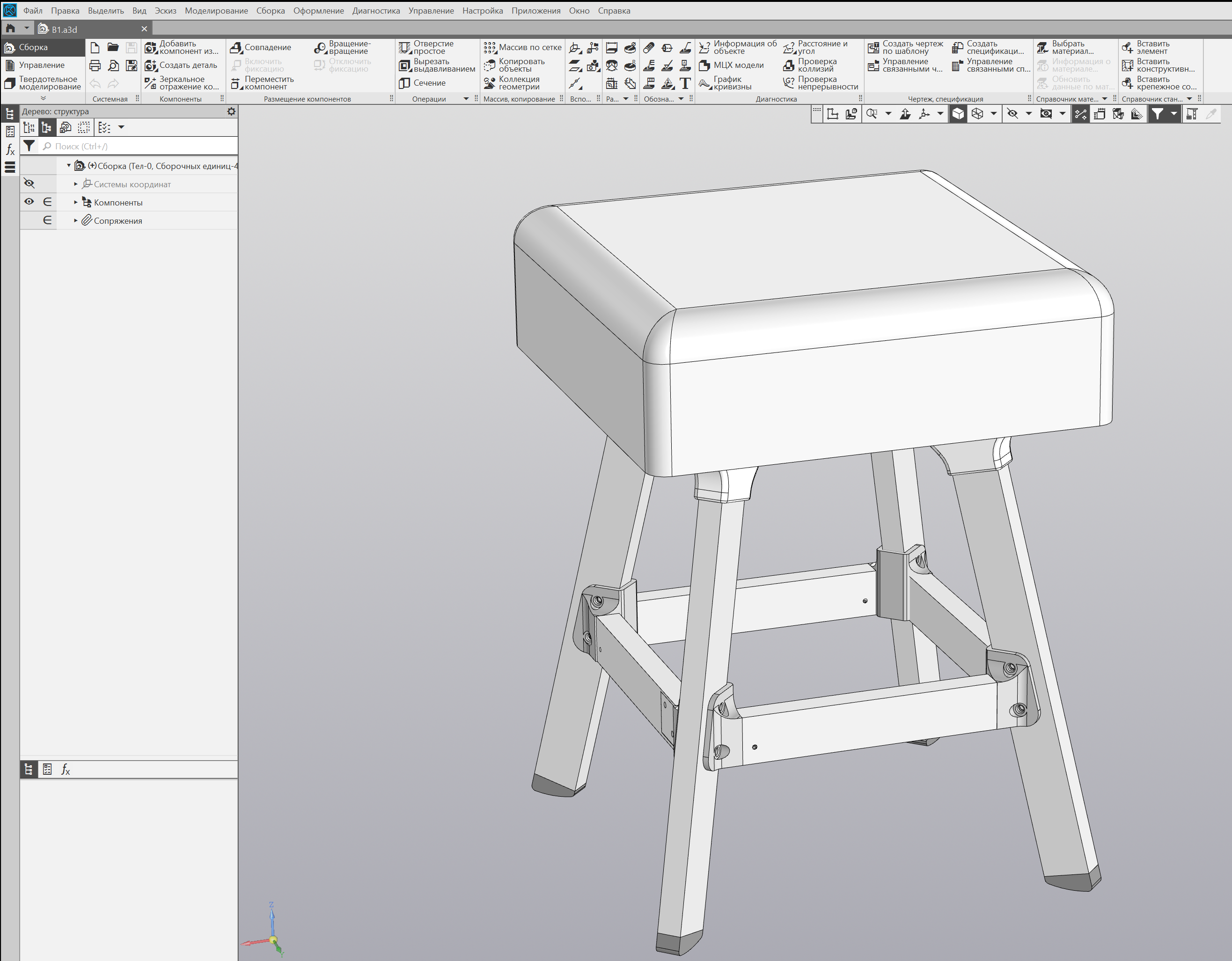Viewport: 1232px width, 961px height.
Task: Click the tree search field Поиск
Action: tap(138, 146)
